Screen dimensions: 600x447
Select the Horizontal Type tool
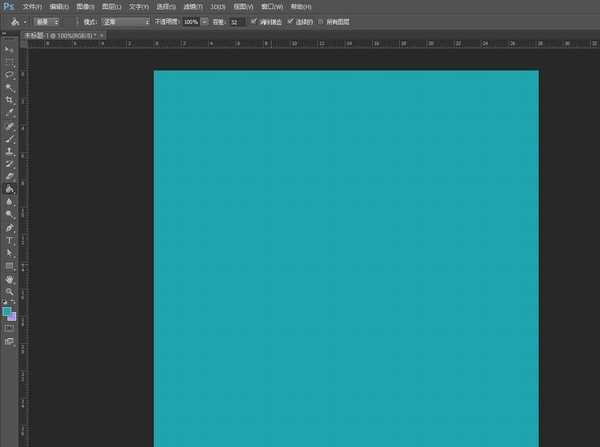[x=9, y=240]
